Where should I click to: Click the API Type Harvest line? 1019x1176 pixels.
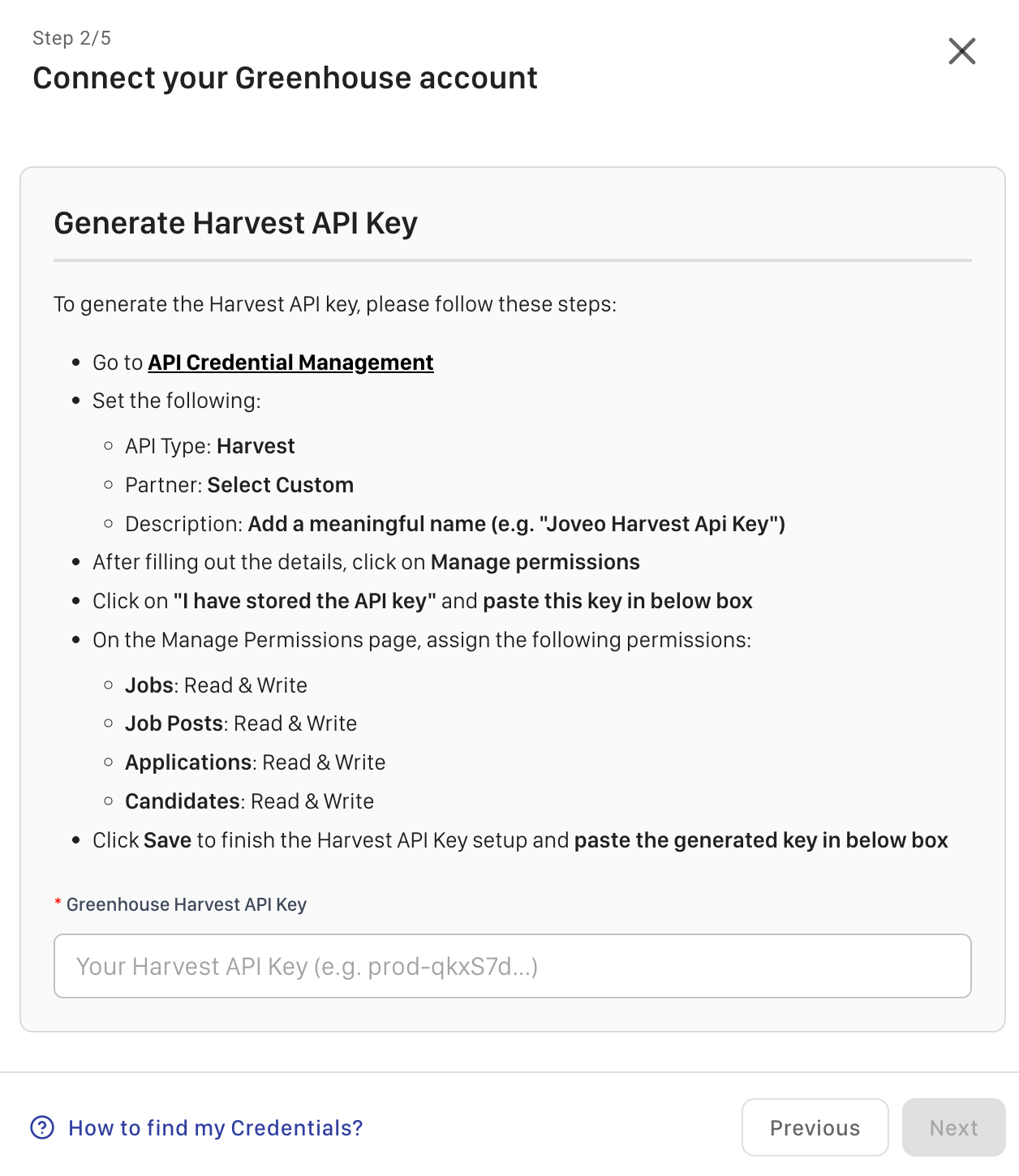209,446
